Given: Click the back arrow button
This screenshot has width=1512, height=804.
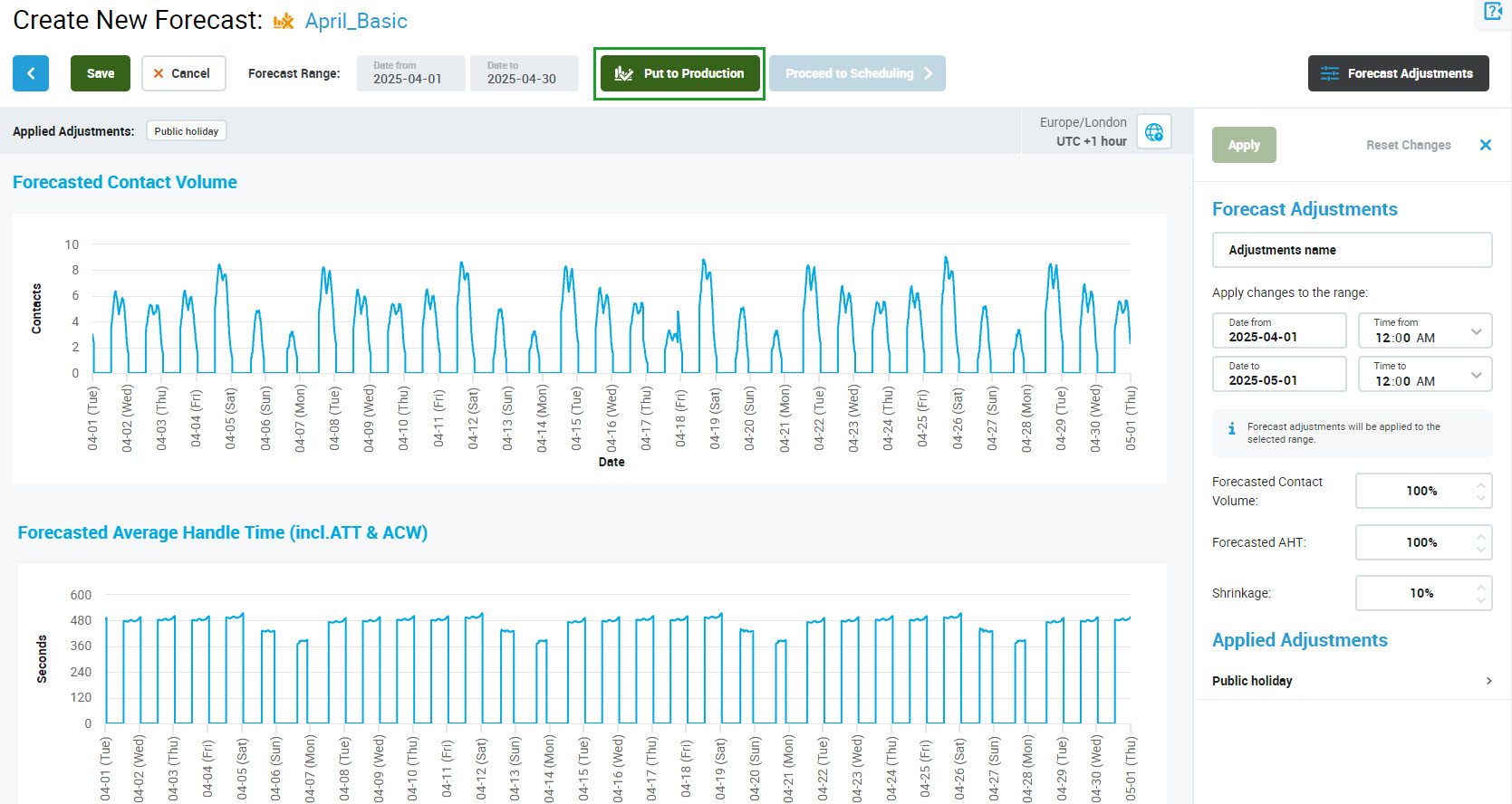Looking at the screenshot, I should tap(31, 73).
